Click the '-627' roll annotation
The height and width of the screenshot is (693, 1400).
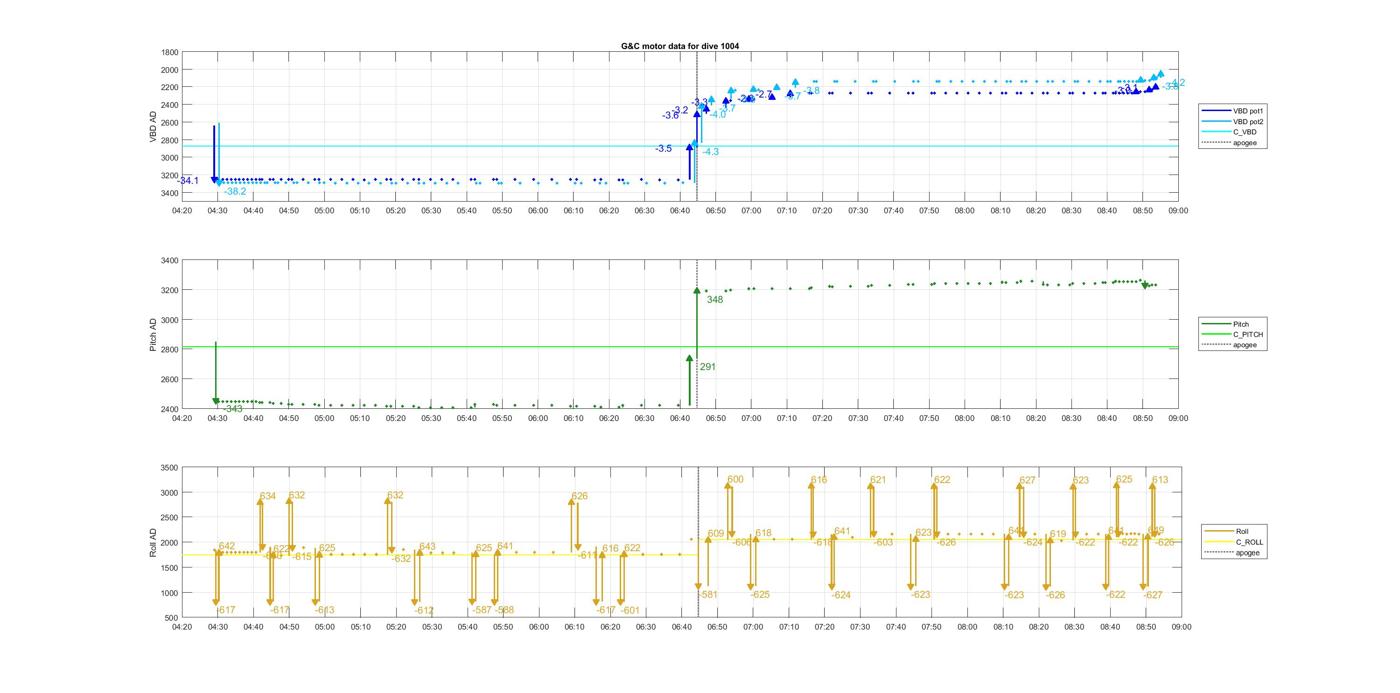1153,595
